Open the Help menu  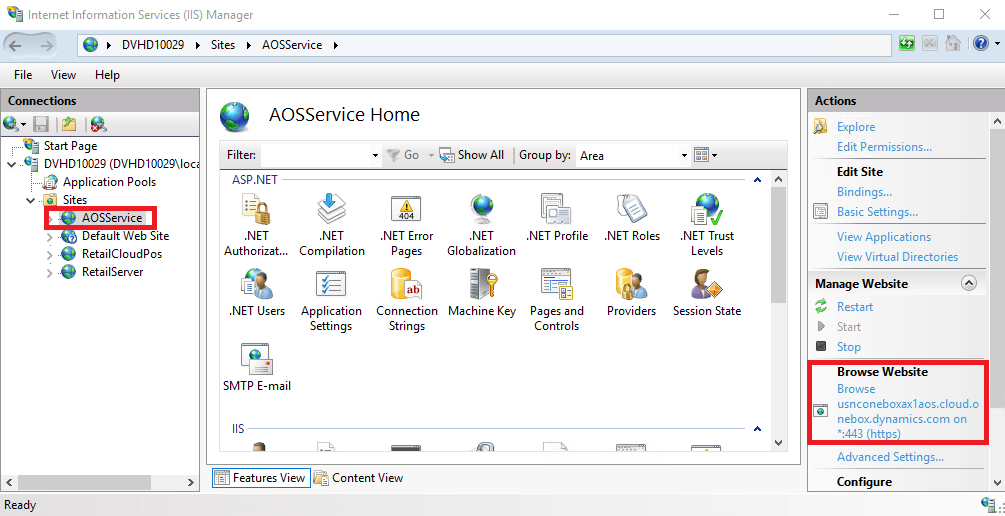pyautogui.click(x=108, y=75)
